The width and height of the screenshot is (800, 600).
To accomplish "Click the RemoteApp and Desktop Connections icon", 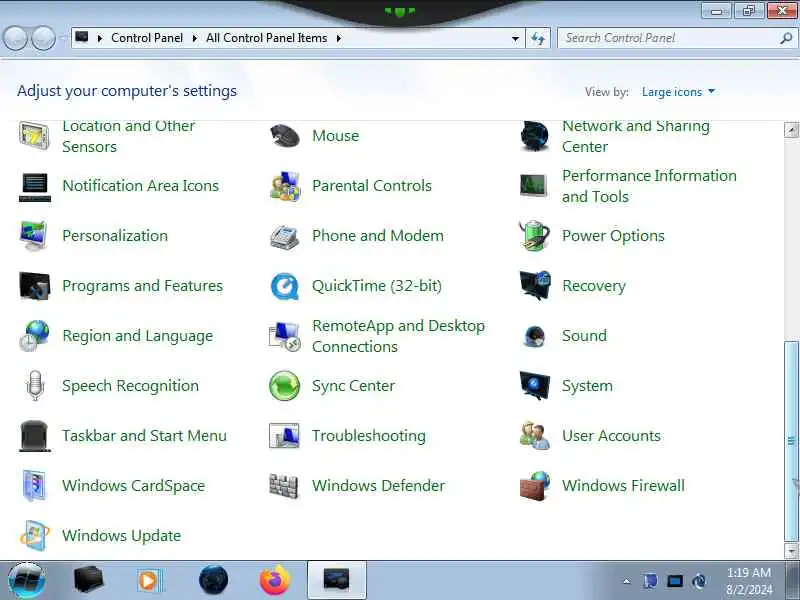I will pyautogui.click(x=284, y=336).
